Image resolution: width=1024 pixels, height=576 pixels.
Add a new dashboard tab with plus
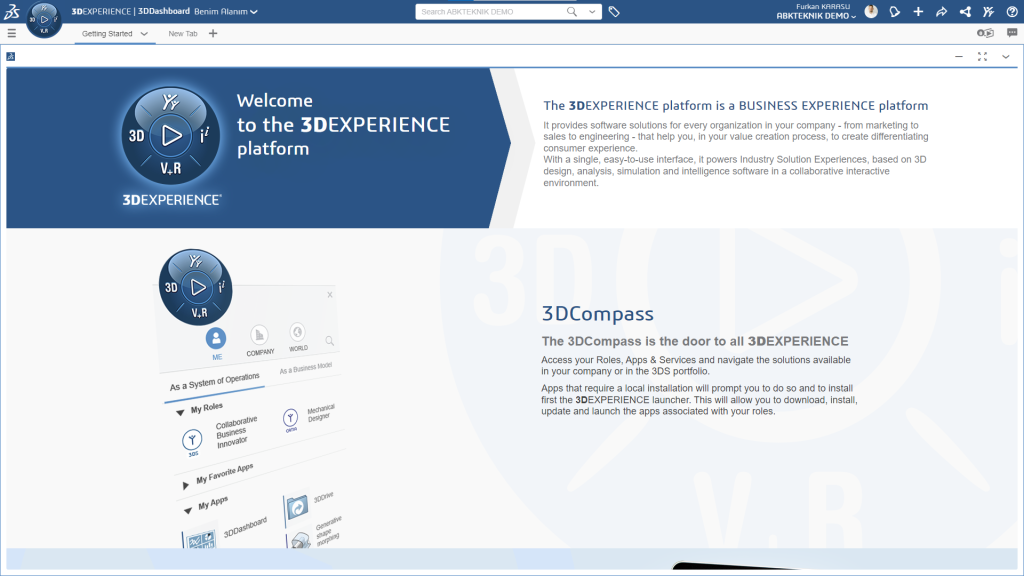click(x=213, y=34)
